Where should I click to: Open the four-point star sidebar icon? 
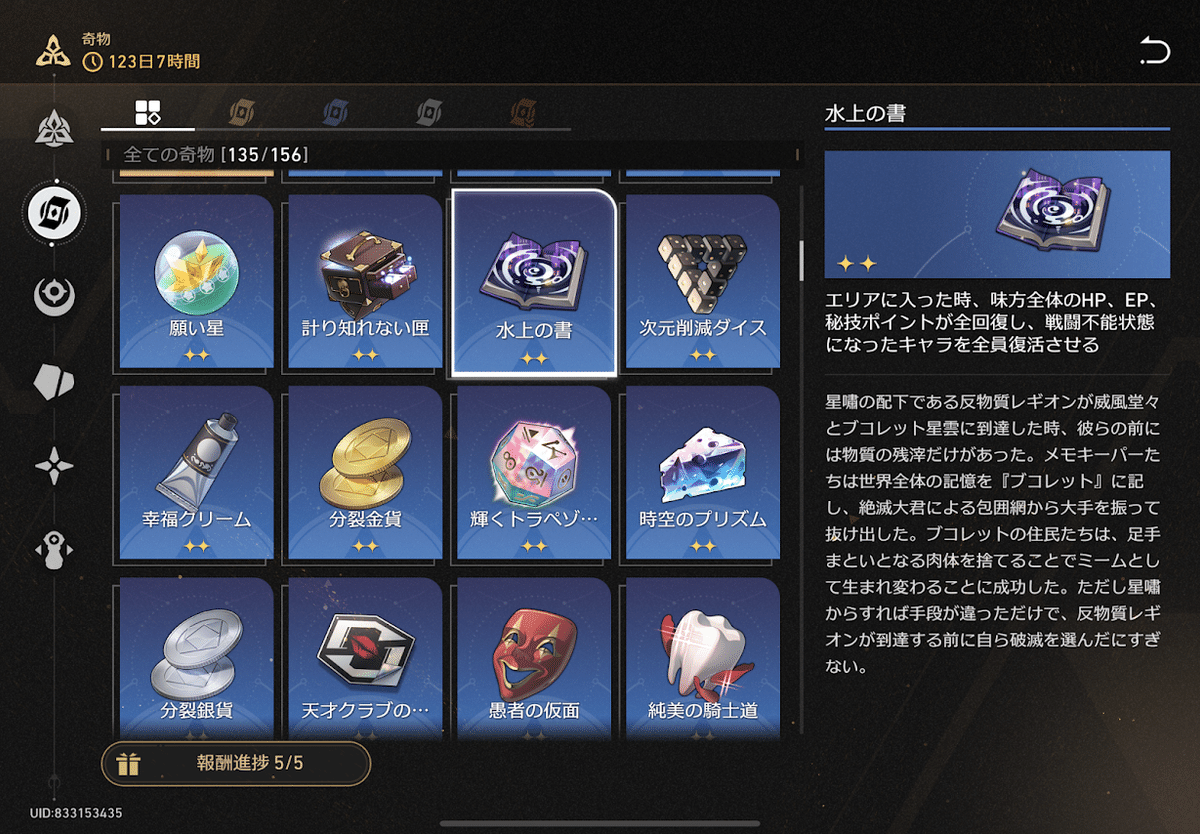(x=54, y=467)
